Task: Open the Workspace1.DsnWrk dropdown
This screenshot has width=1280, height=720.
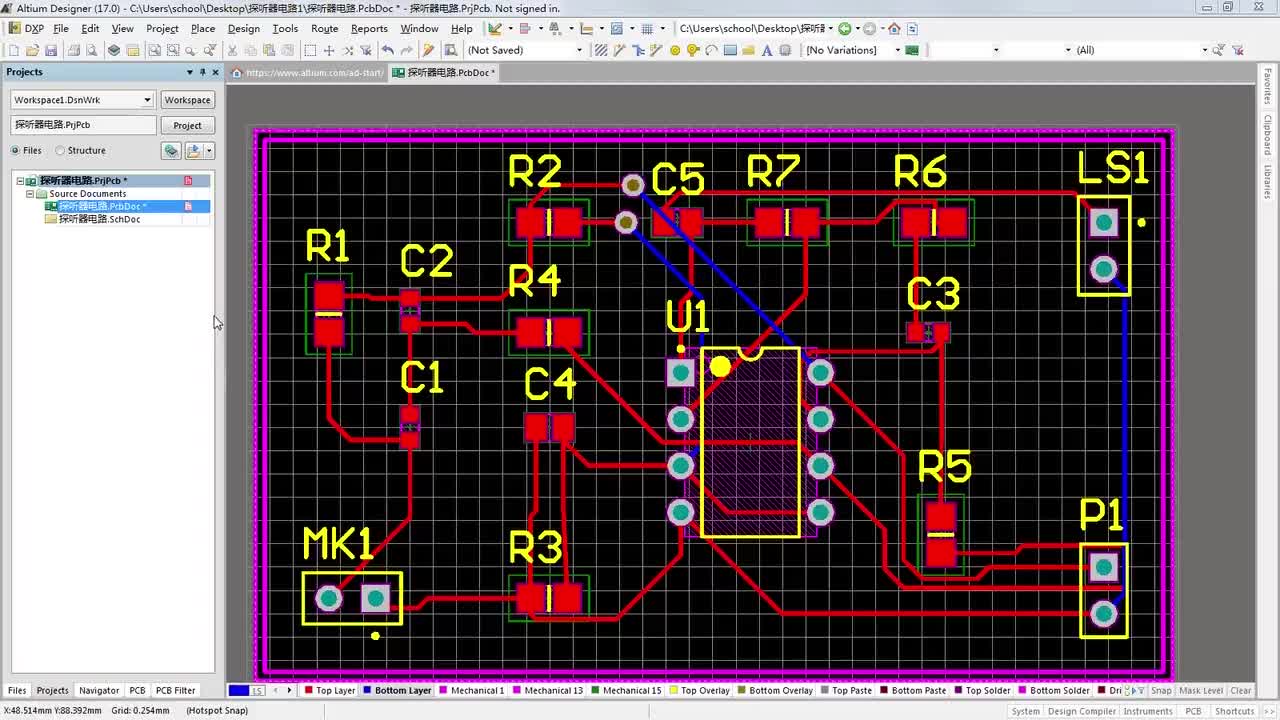Action: pos(147,100)
